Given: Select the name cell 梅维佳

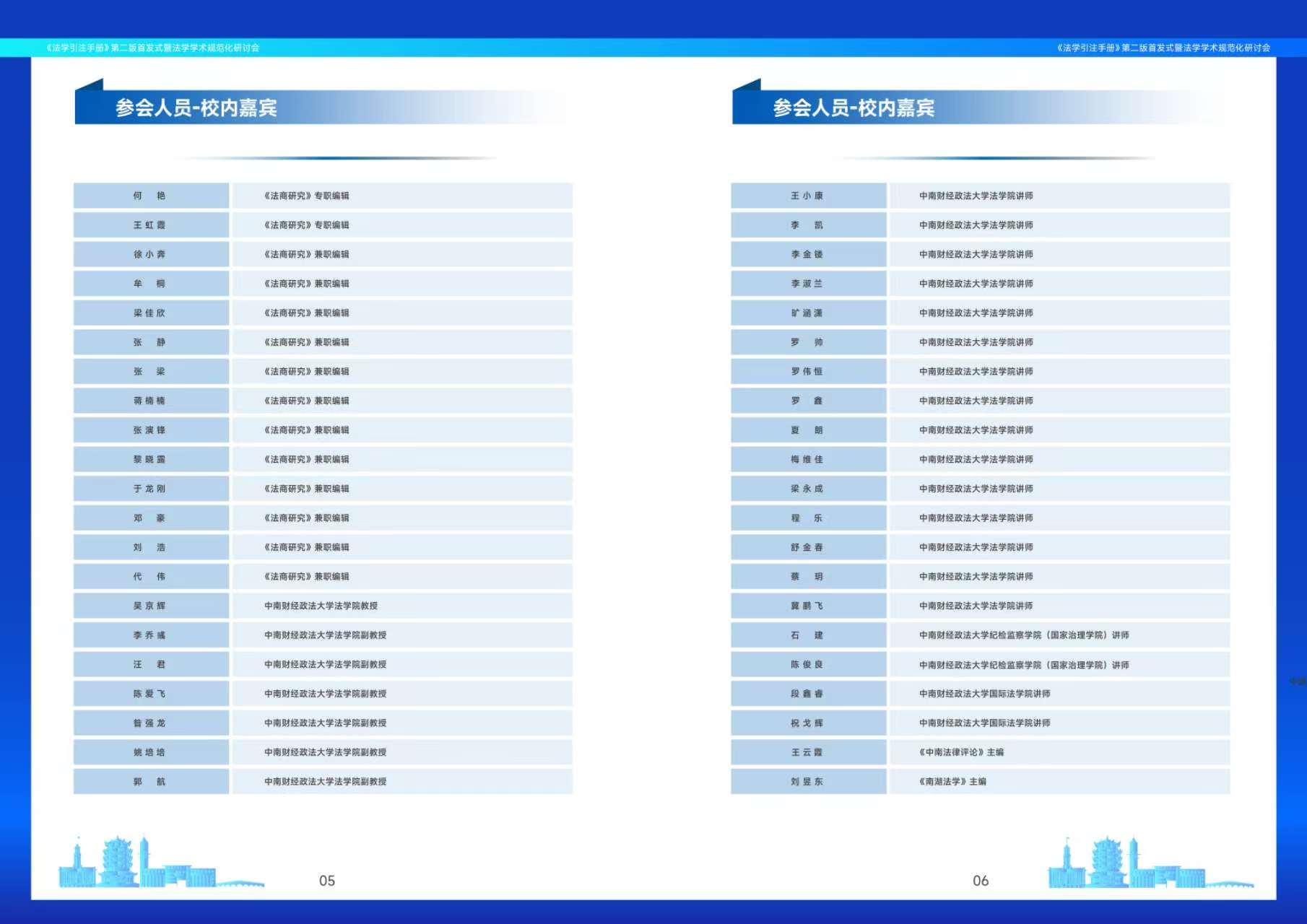Looking at the screenshot, I should (x=807, y=460).
